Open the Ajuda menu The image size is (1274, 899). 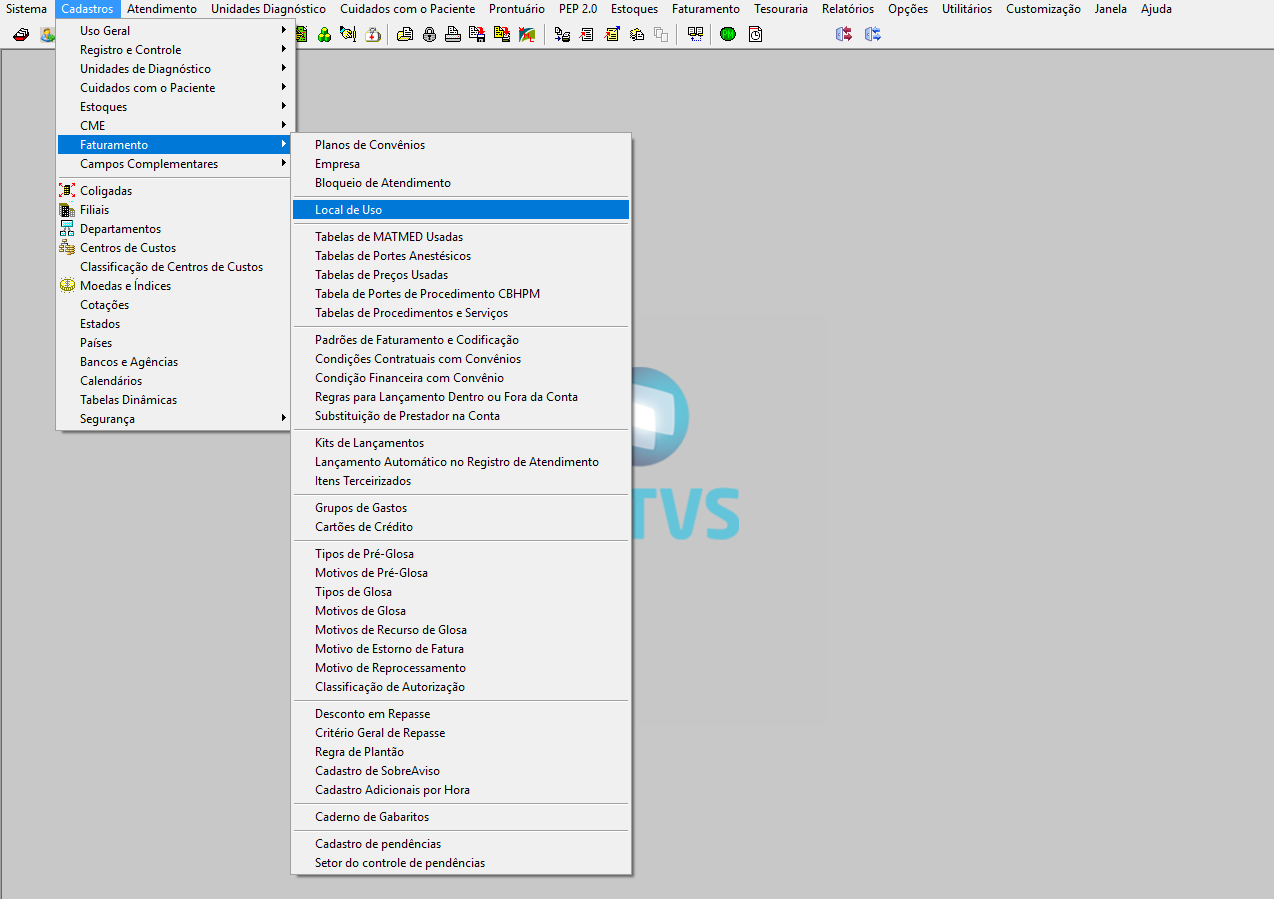point(1156,9)
